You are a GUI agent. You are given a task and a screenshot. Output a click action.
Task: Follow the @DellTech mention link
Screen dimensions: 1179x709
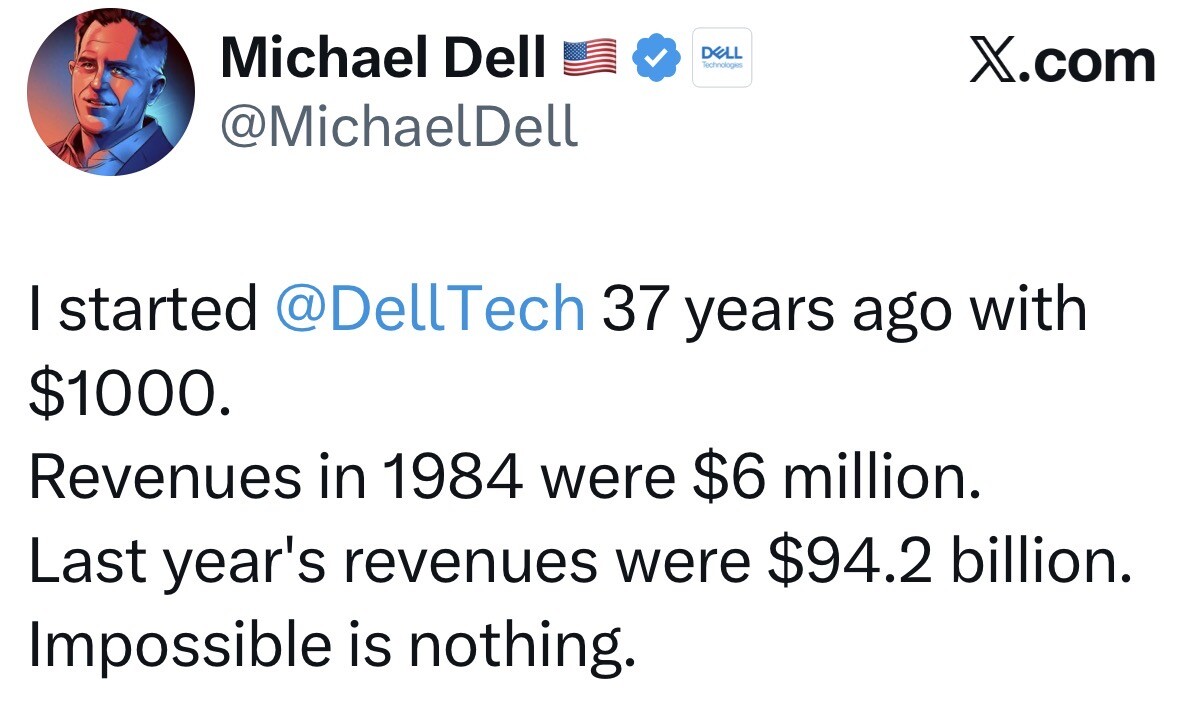click(x=430, y=309)
